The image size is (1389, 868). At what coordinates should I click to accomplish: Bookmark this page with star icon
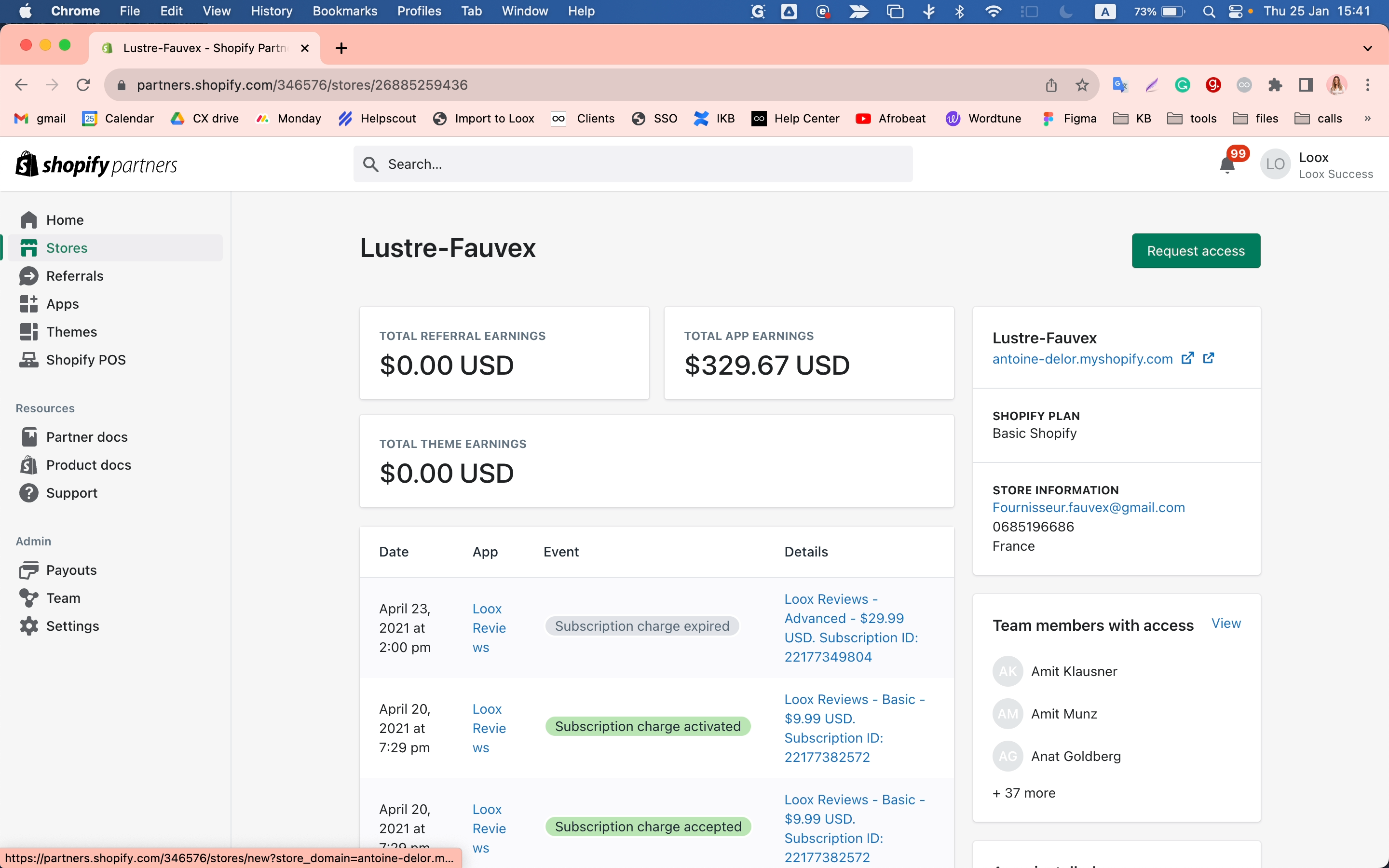click(x=1082, y=85)
